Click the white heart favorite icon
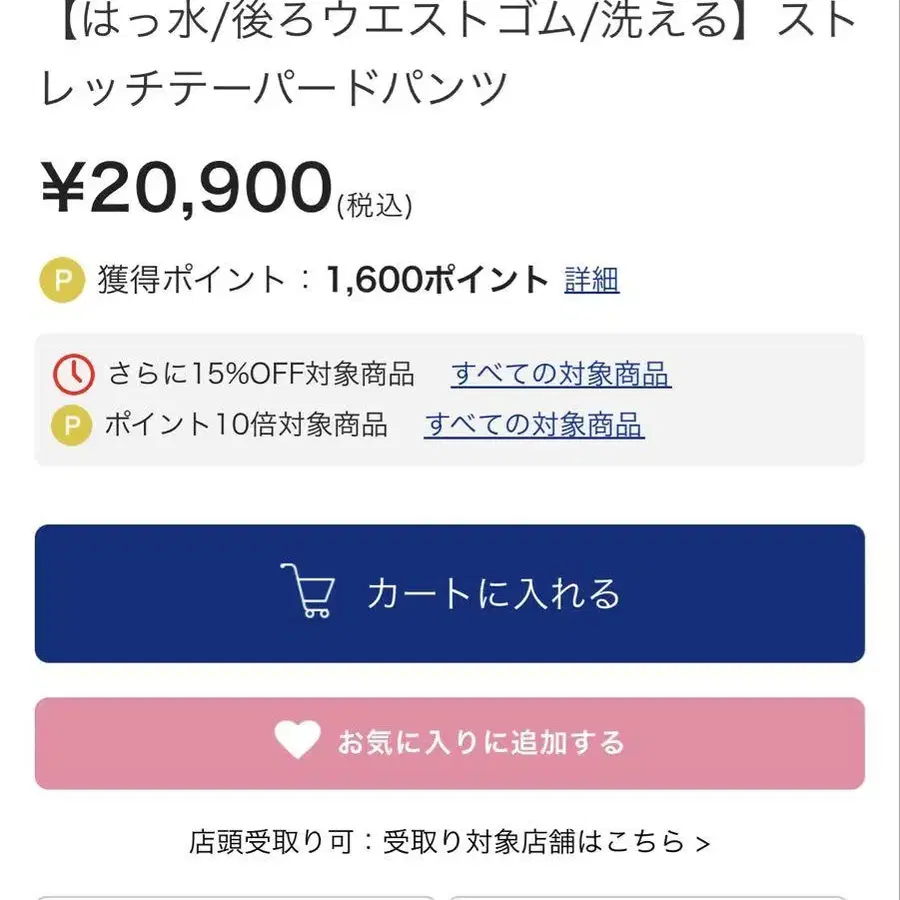 [297, 741]
